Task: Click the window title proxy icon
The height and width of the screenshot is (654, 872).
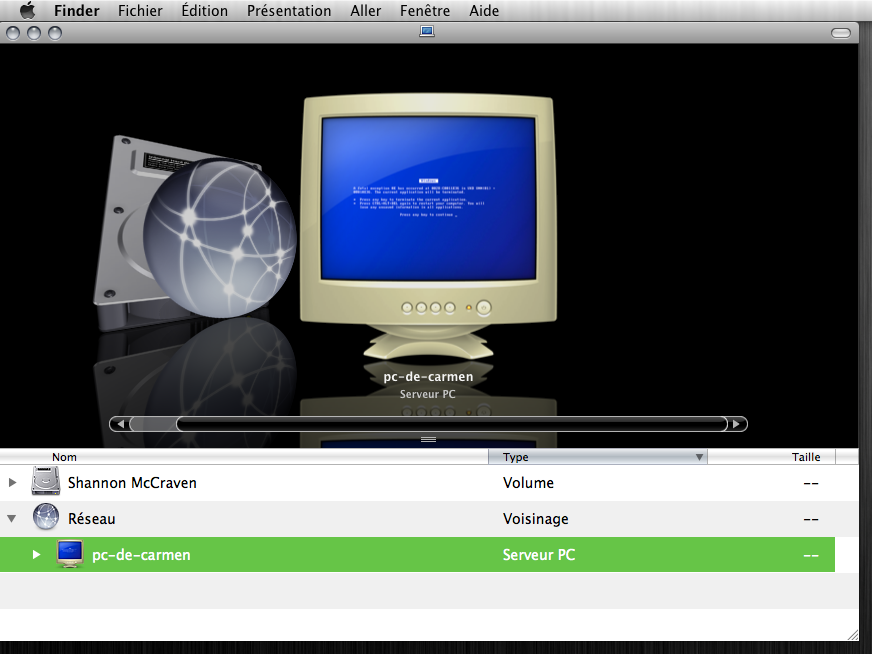Action: tap(427, 32)
